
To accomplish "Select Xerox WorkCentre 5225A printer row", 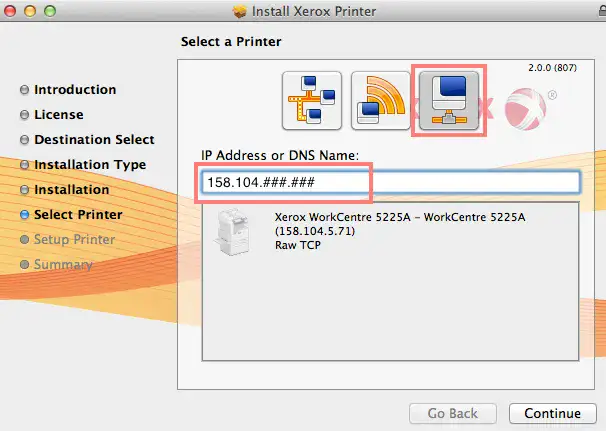I will click(390, 231).
